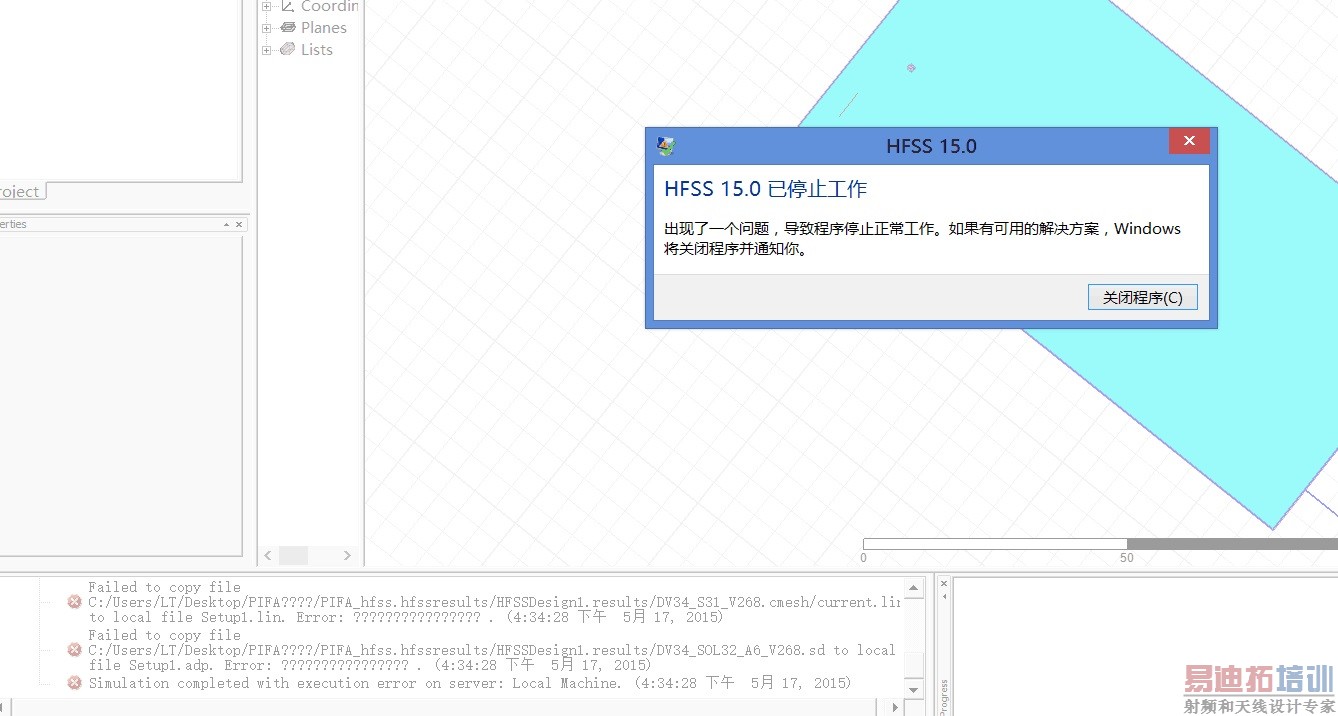Click the message panel scroll-down arrow

coord(912,689)
